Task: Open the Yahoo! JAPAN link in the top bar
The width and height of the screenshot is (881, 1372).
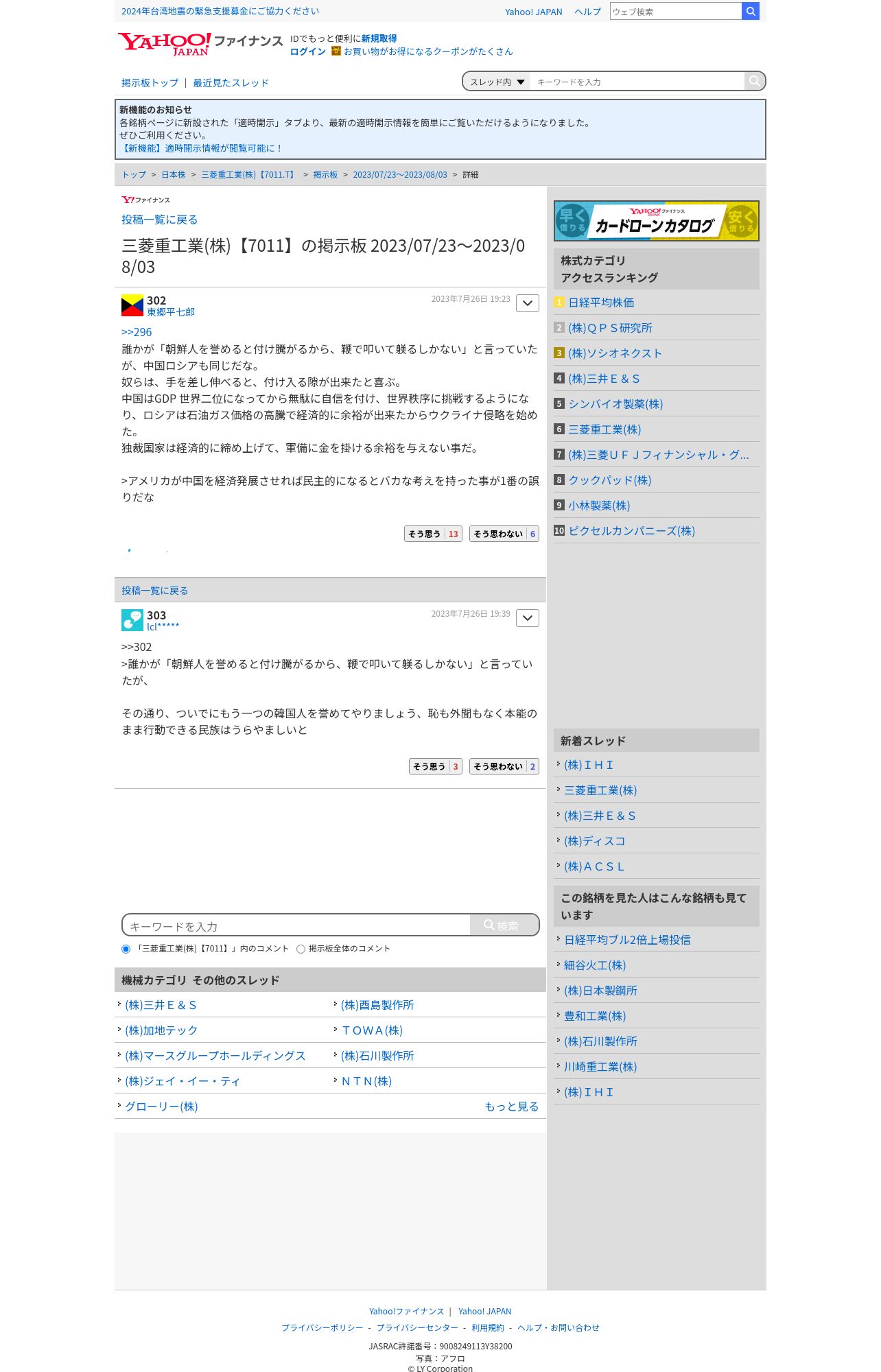Action: pyautogui.click(x=533, y=12)
